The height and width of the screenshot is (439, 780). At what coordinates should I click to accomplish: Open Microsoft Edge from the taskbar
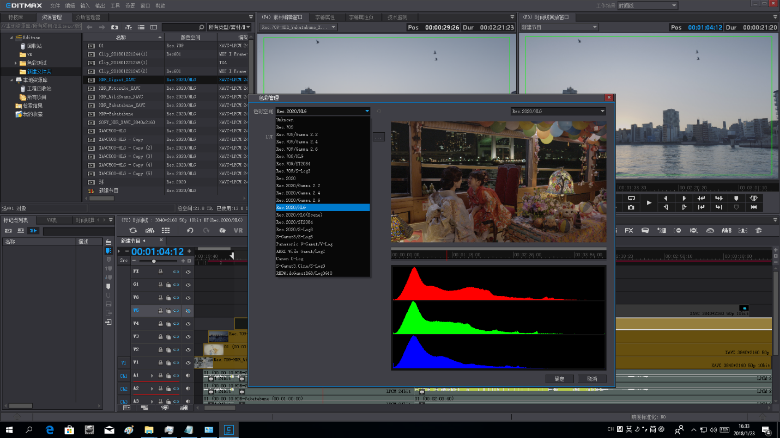pyautogui.click(x=49, y=430)
